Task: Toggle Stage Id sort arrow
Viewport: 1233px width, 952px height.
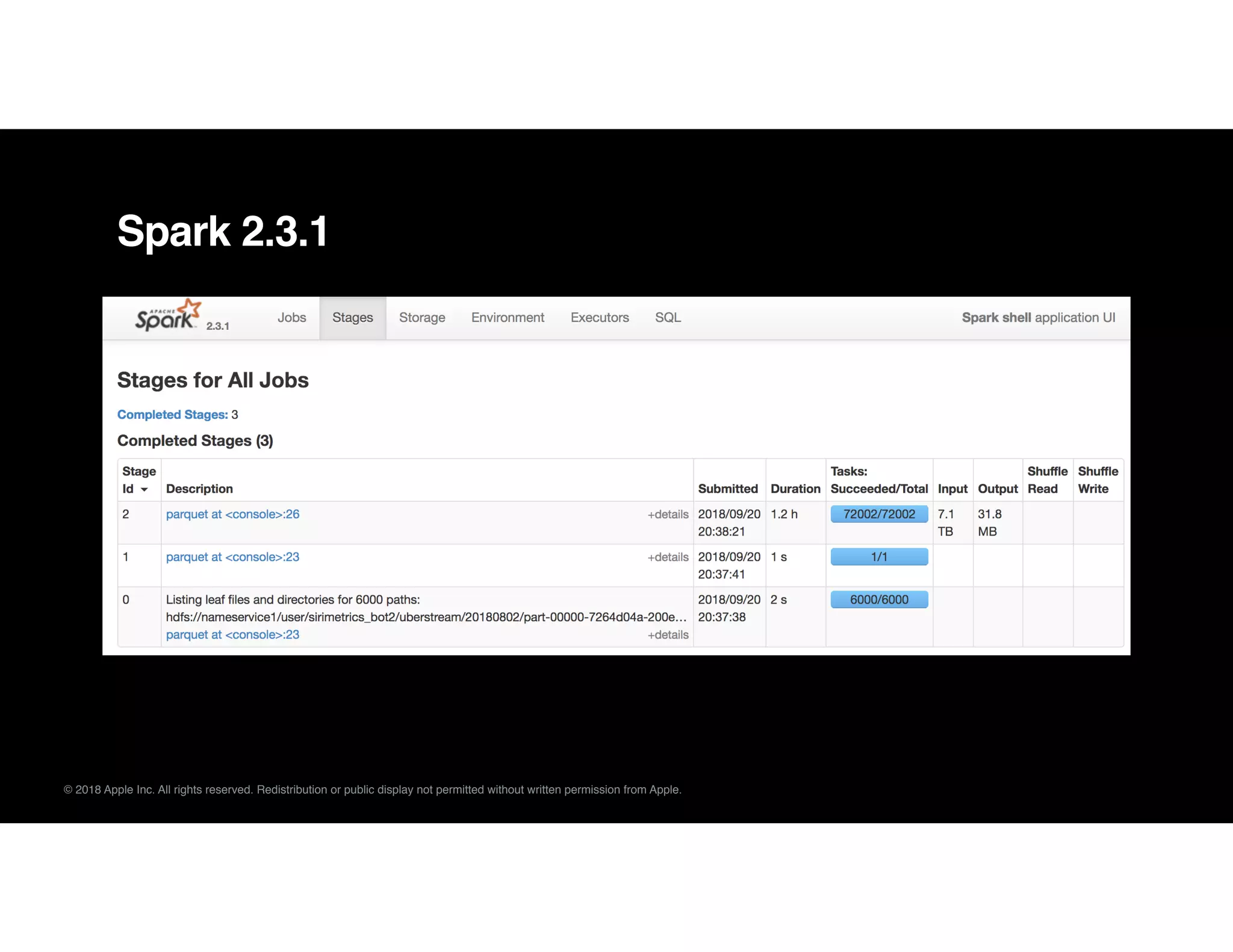Action: tap(144, 490)
